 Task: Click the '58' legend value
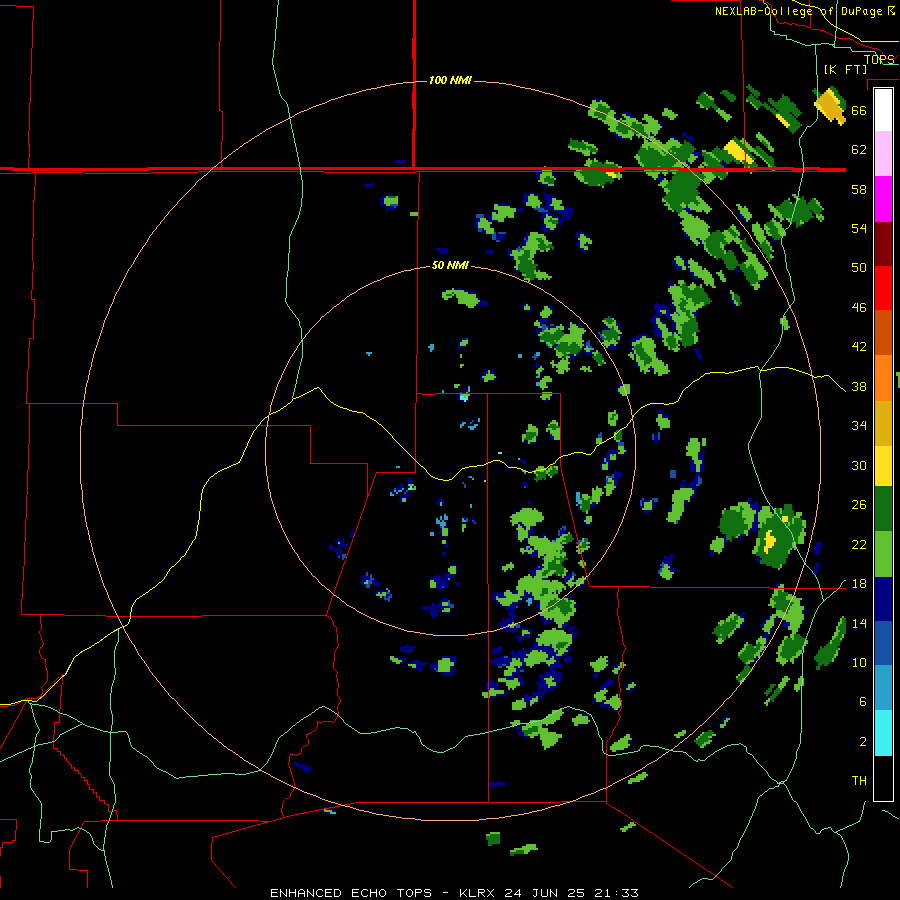(859, 189)
